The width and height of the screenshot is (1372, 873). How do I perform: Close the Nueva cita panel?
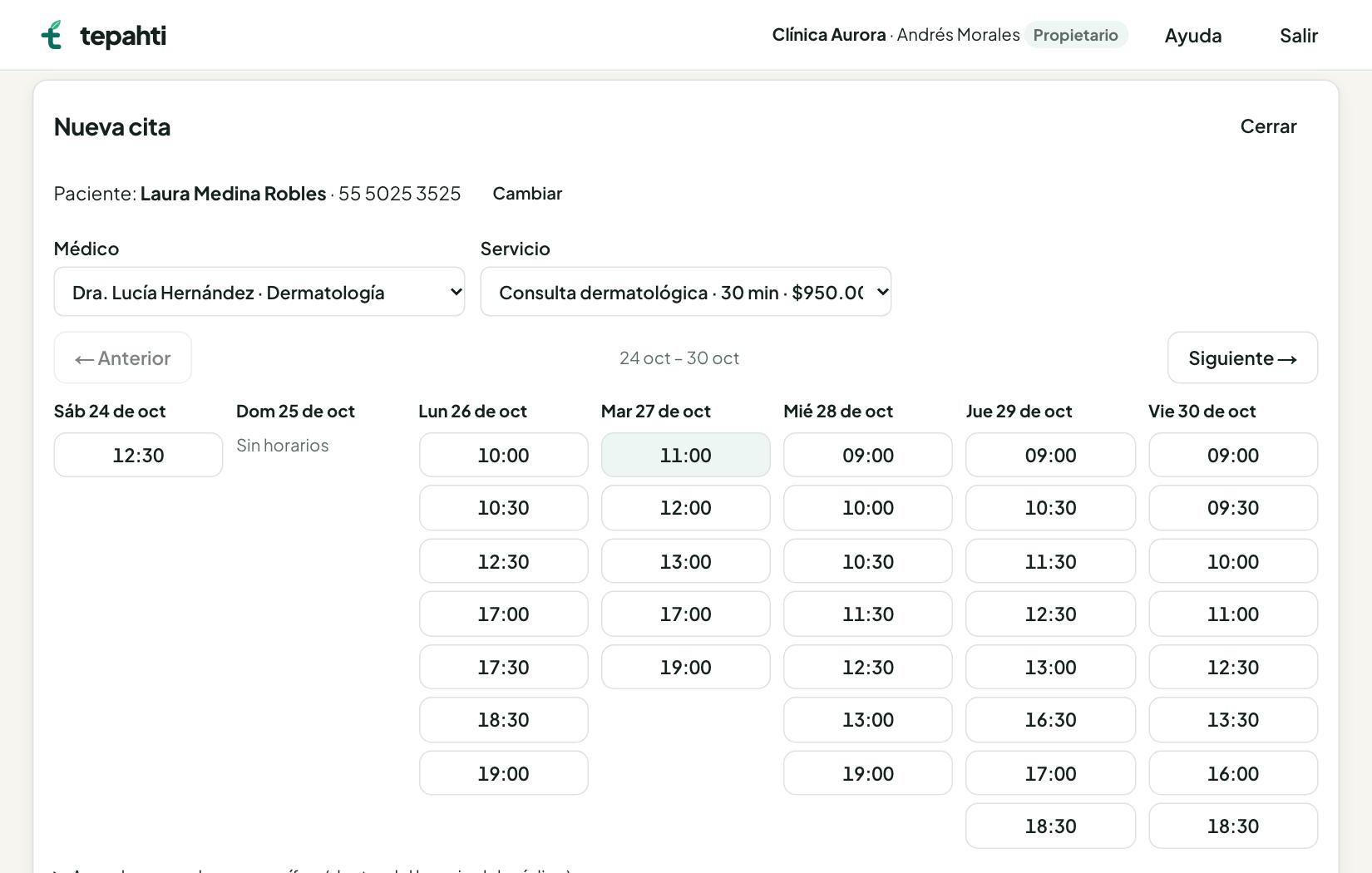[x=1268, y=126]
